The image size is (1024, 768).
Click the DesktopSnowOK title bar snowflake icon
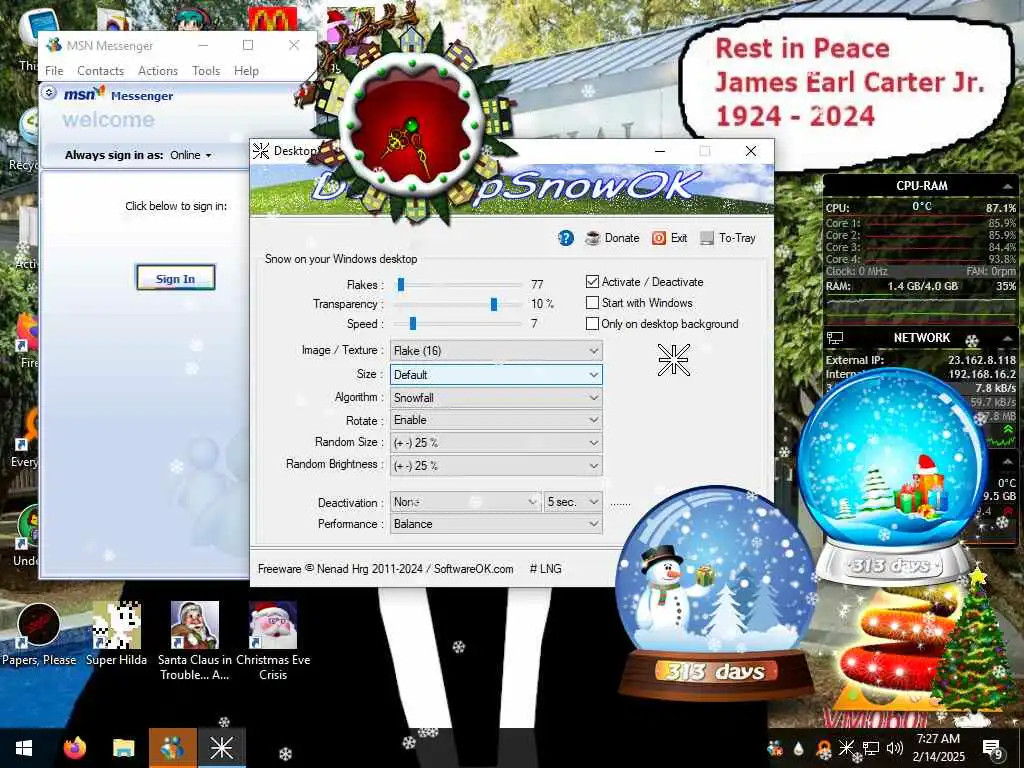coord(261,151)
